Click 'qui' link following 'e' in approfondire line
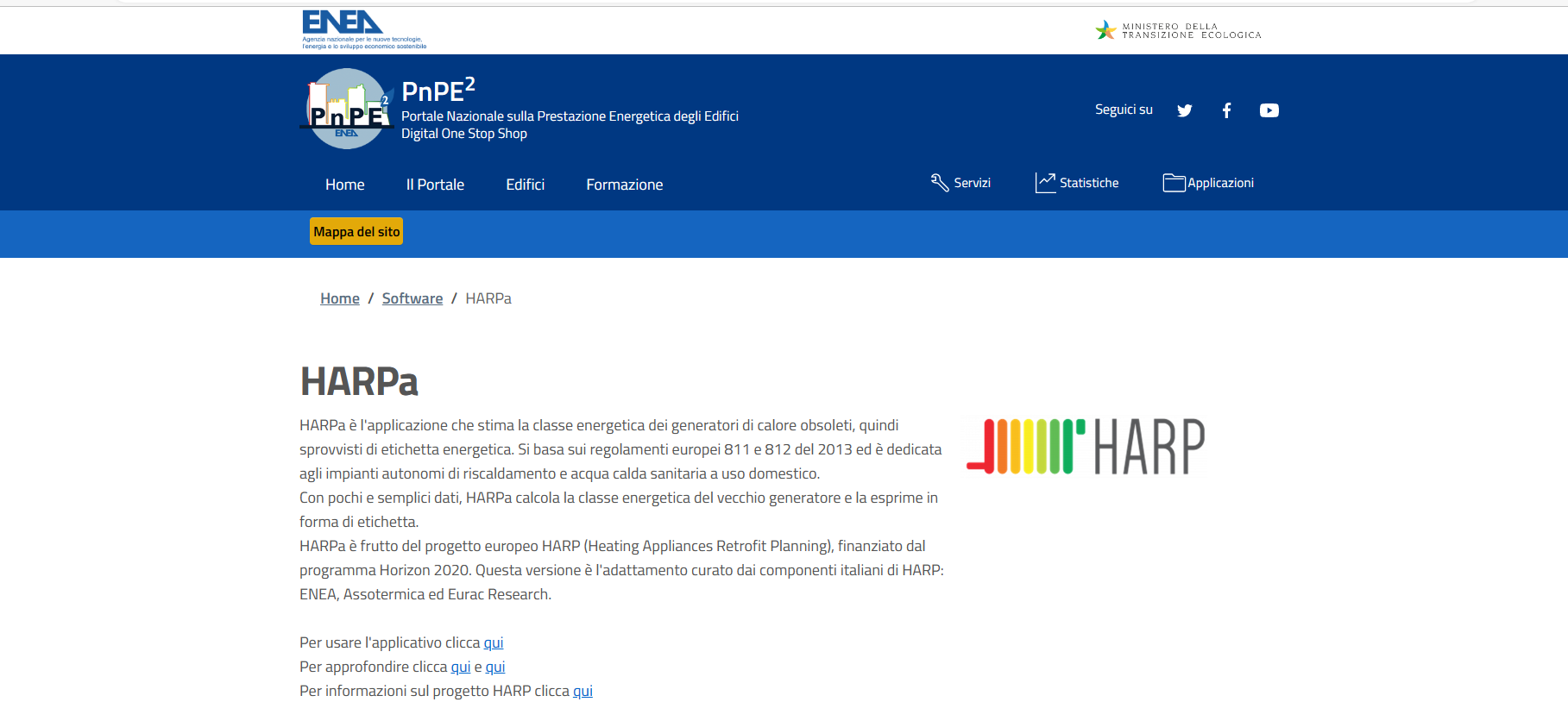 [495, 667]
